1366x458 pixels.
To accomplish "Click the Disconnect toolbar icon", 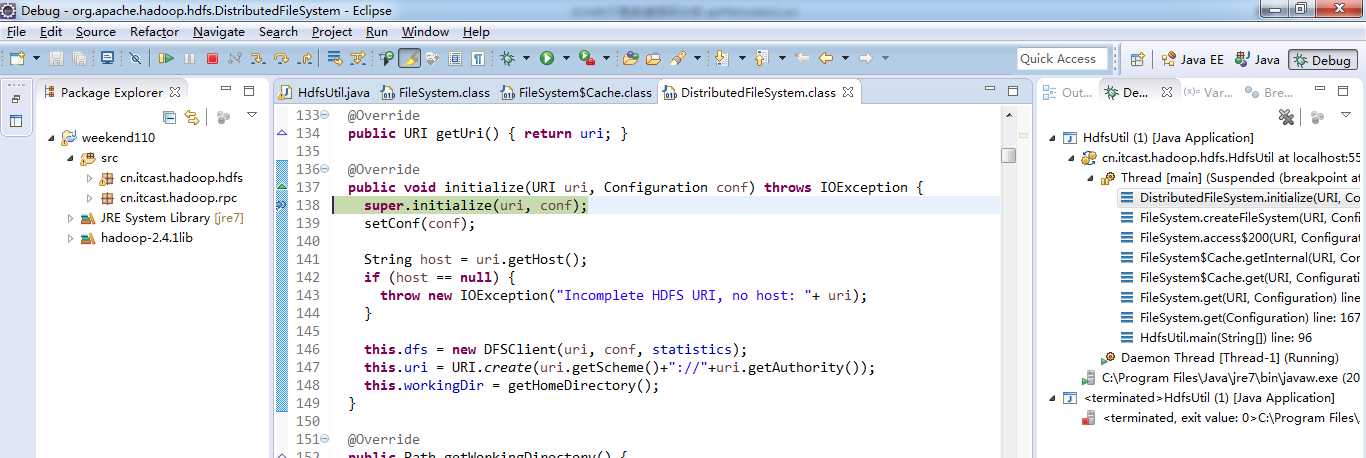I will point(235,58).
